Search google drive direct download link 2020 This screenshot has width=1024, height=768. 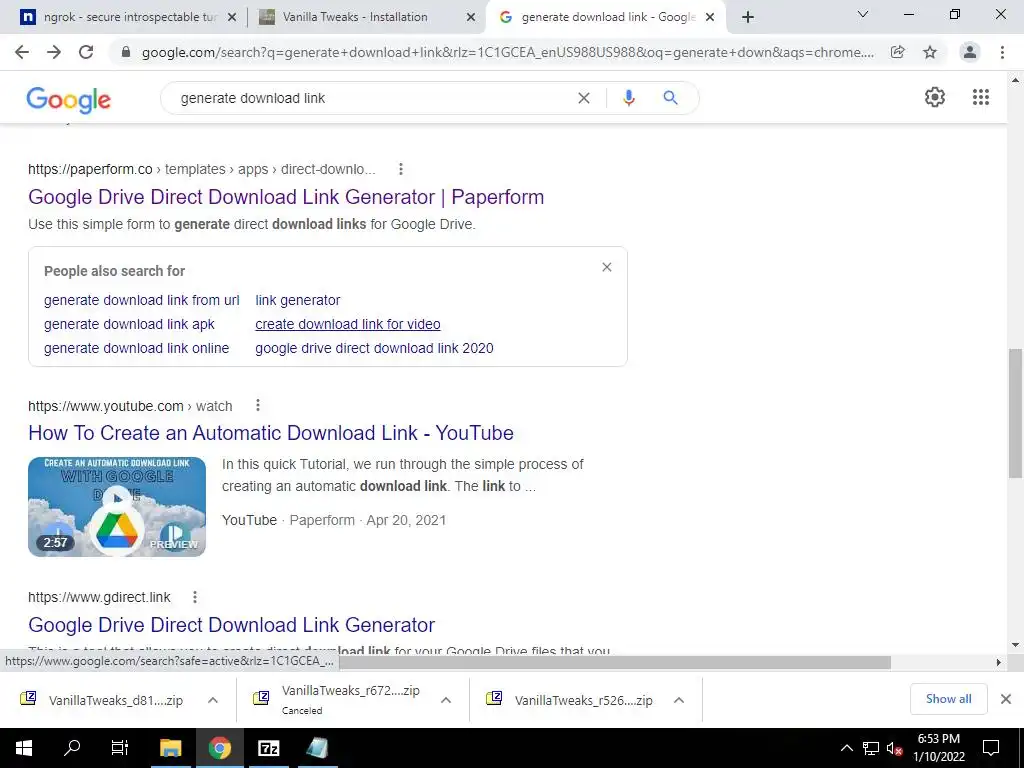[374, 348]
